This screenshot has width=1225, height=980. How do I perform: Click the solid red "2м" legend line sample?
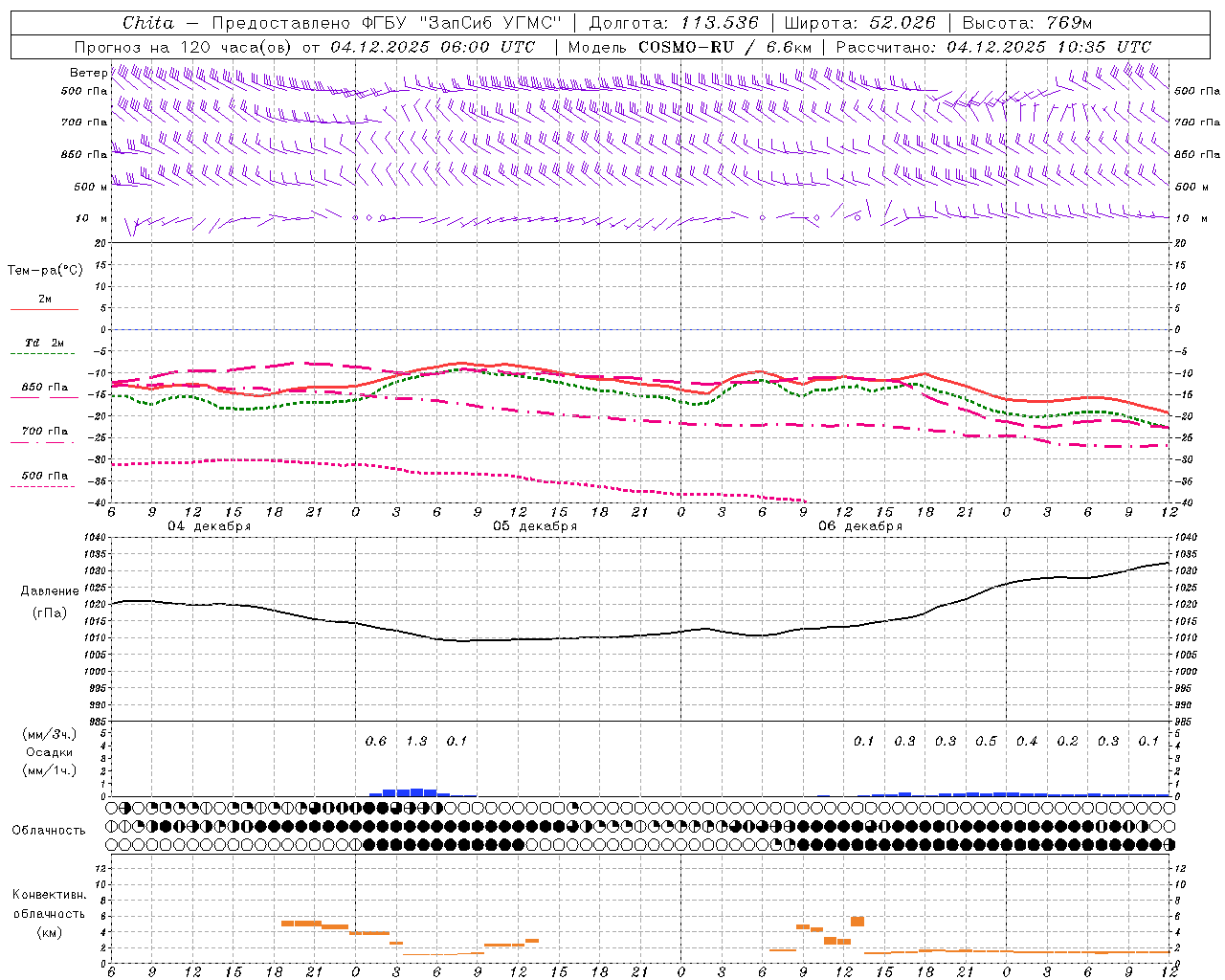tap(44, 310)
